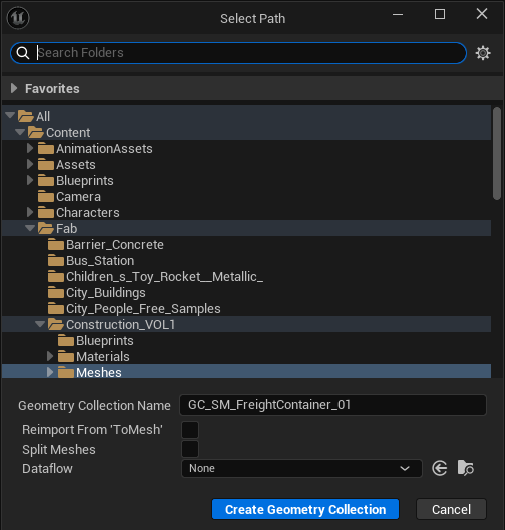The height and width of the screenshot is (530, 505).
Task: Click the Cancel button
Action: (x=451, y=509)
